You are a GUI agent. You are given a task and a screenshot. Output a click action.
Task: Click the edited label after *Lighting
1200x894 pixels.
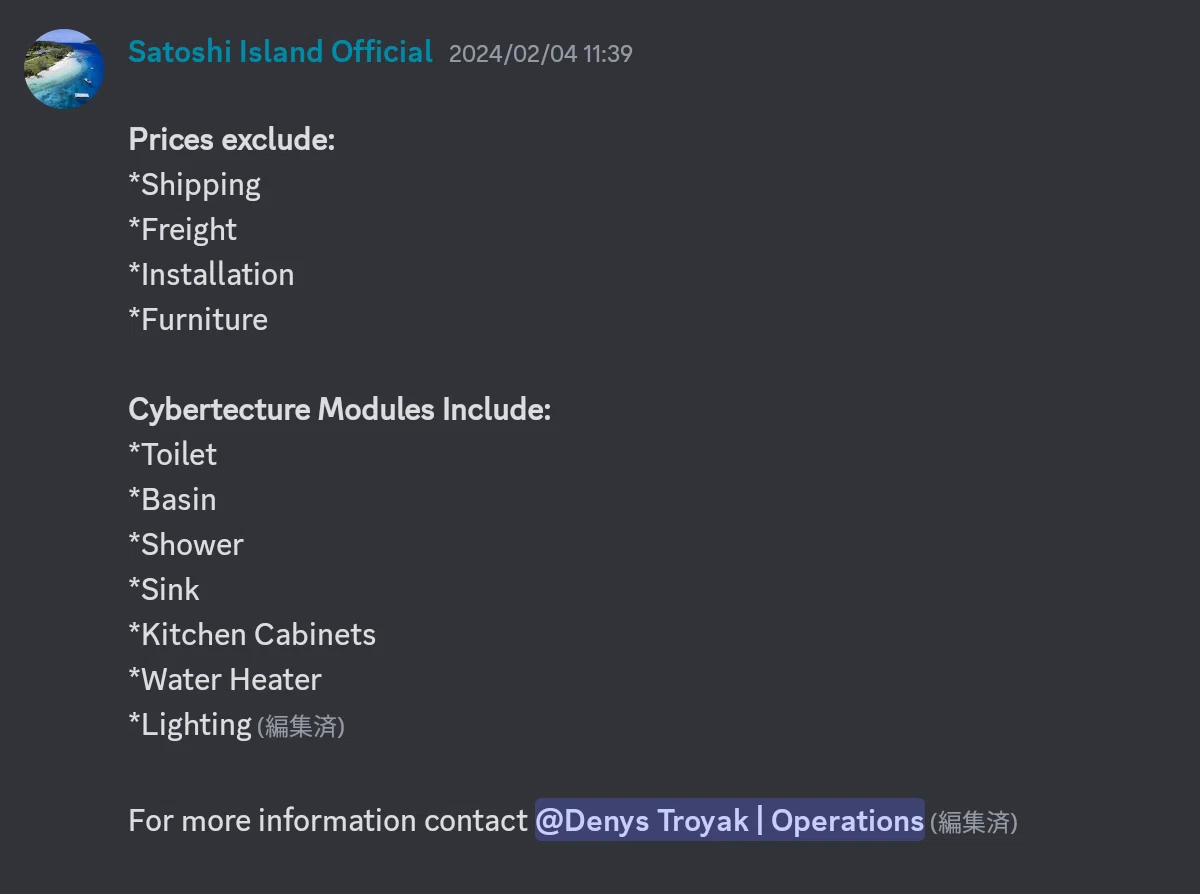301,726
